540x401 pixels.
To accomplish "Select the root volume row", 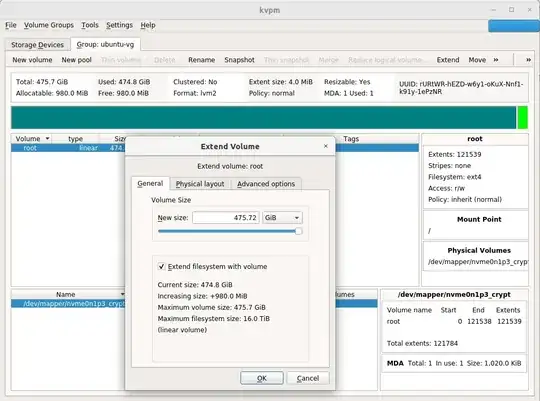I will click(x=68, y=148).
